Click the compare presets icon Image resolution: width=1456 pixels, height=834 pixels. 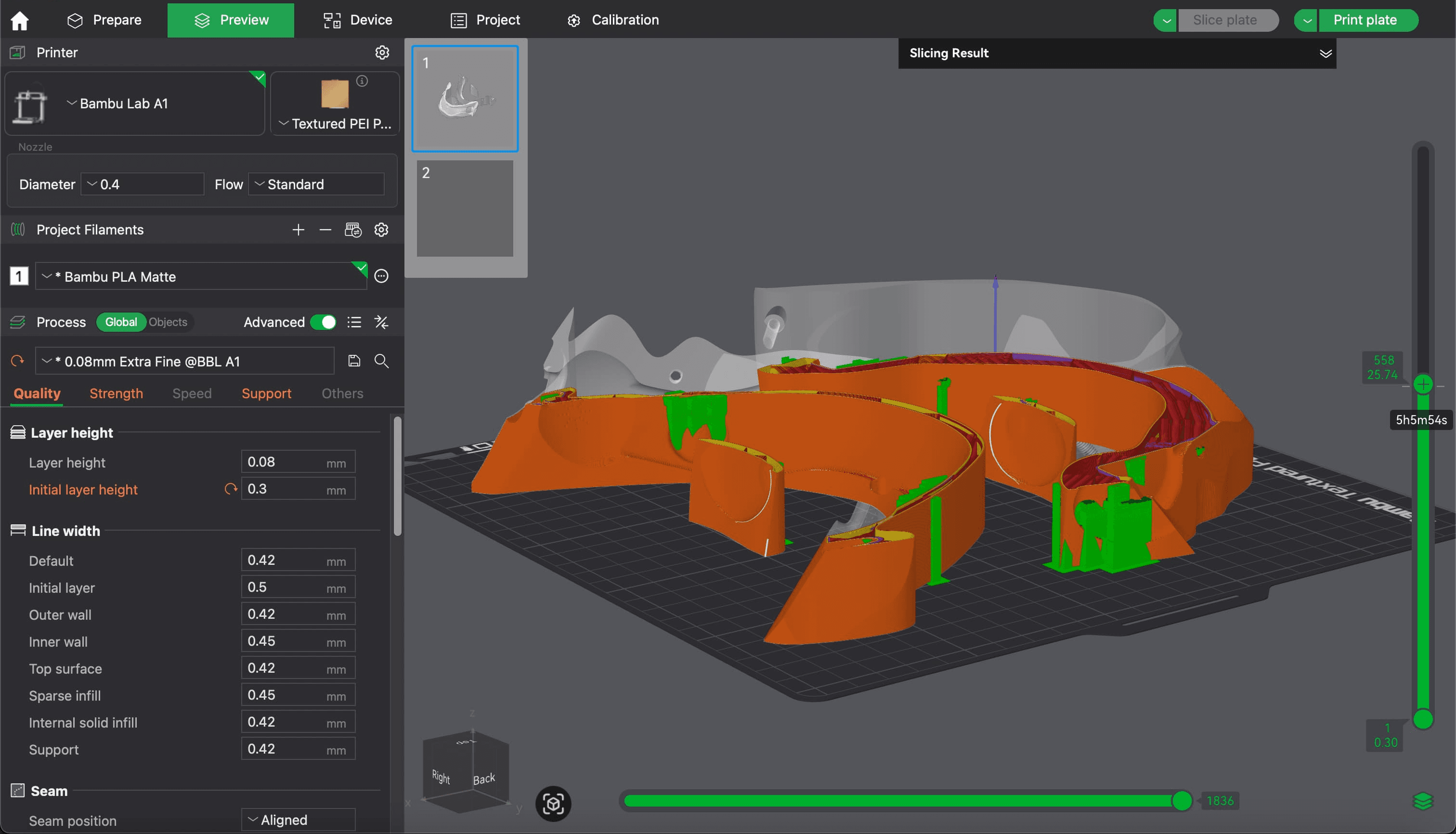[381, 323]
